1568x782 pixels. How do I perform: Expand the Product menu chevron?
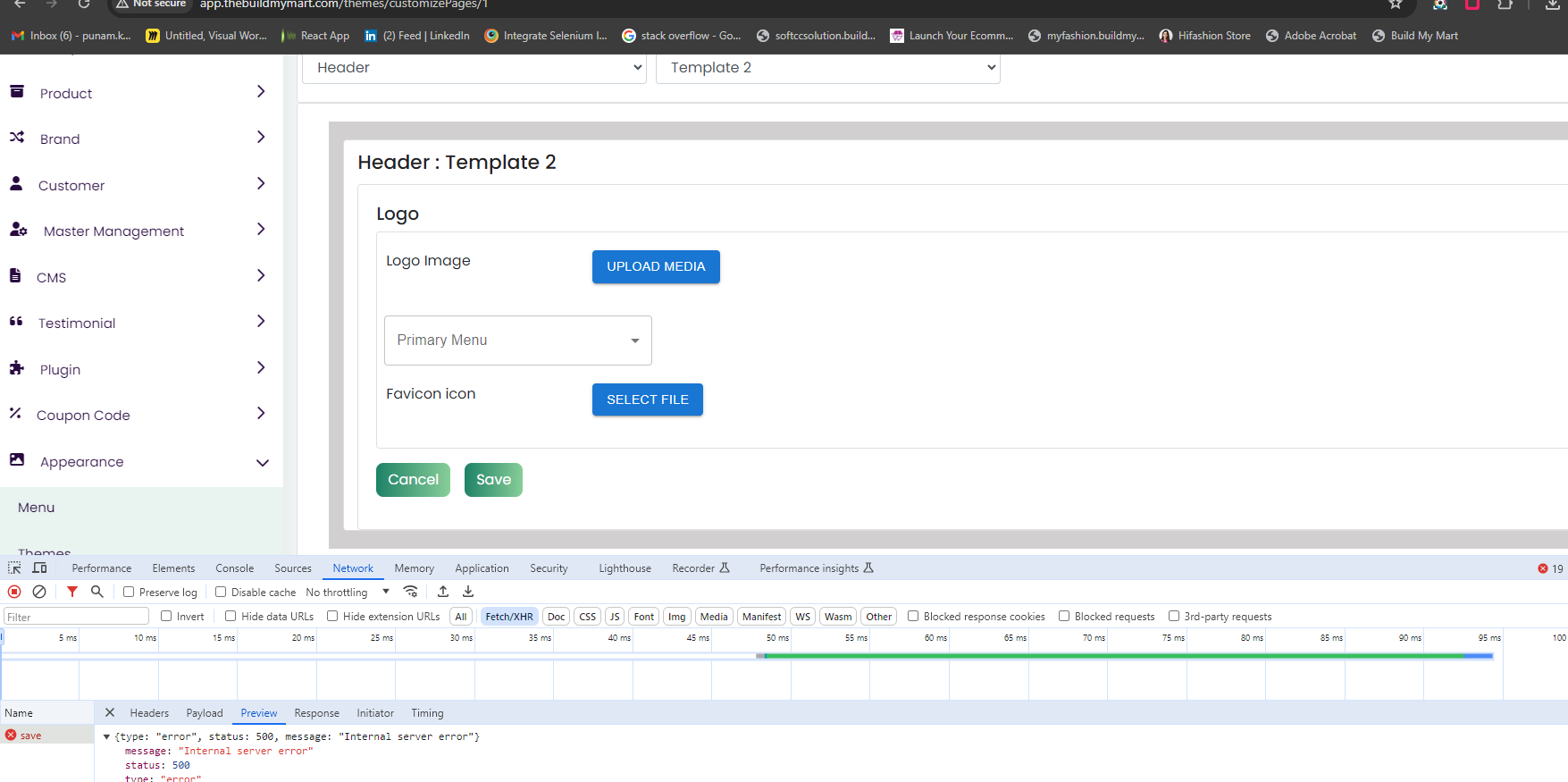coord(261,91)
